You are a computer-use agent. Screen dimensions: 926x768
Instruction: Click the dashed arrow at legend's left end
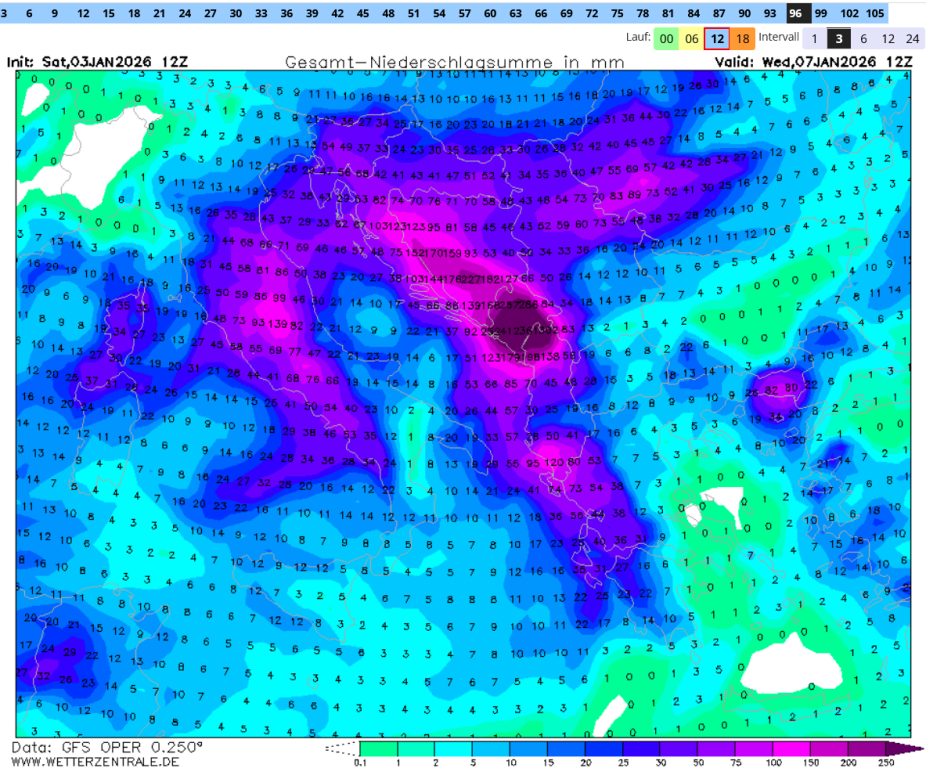click(342, 748)
